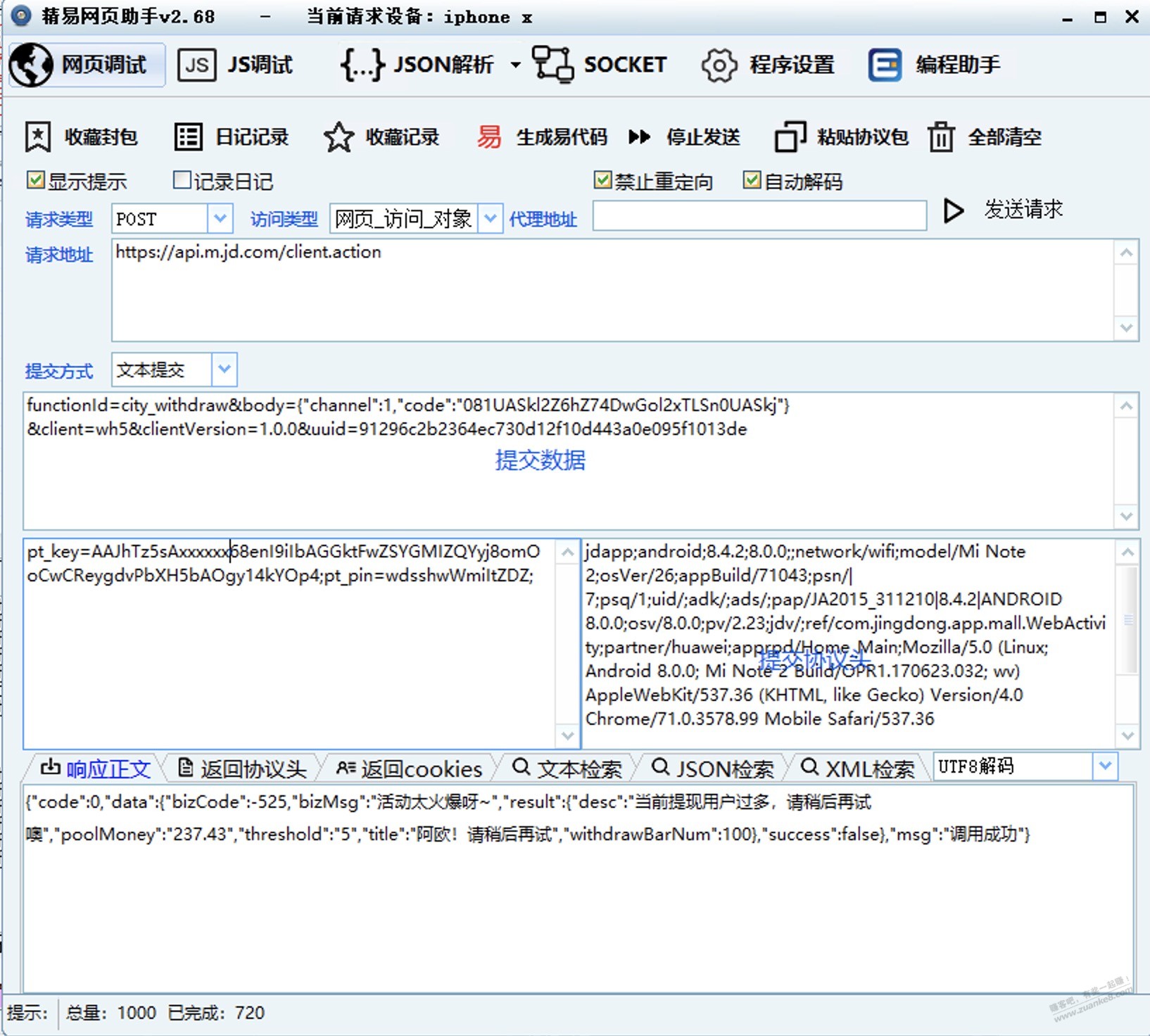Click the 粘贴协议包 copy icon
The image size is (1150, 1036).
790,137
